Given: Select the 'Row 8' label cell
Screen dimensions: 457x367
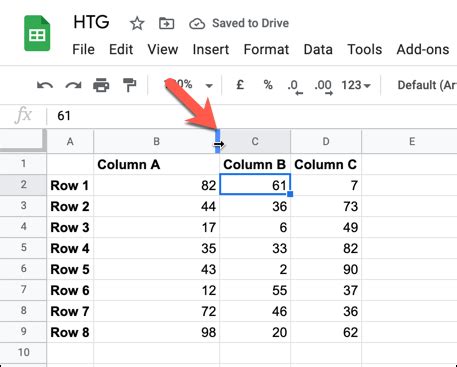Looking at the screenshot, I should pyautogui.click(x=70, y=332).
